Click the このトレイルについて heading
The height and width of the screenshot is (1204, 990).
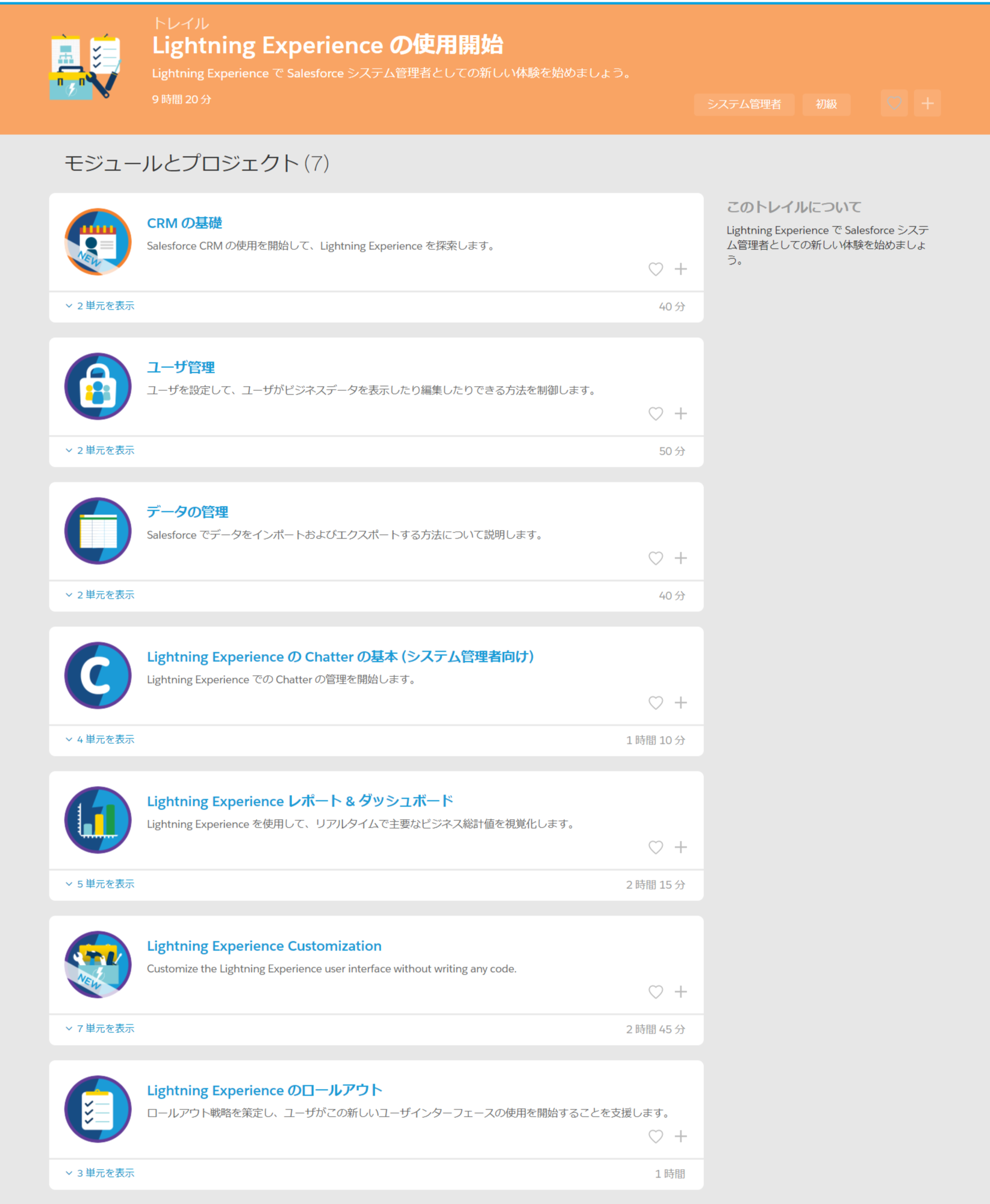point(794,207)
